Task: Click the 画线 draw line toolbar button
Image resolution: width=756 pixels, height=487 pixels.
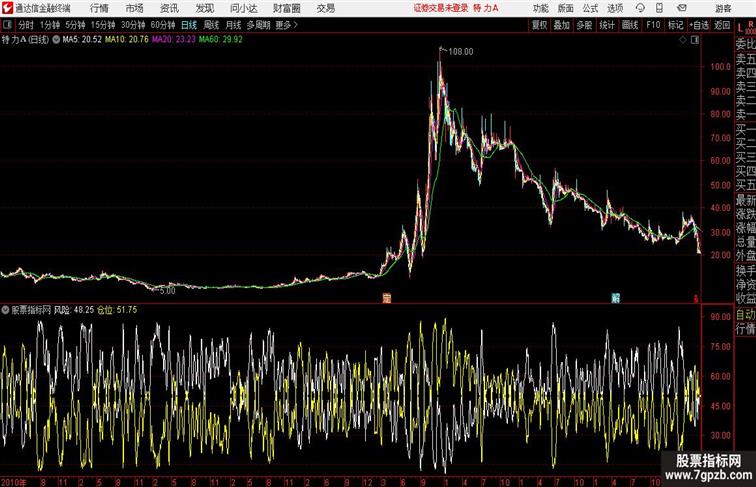Action: point(630,25)
